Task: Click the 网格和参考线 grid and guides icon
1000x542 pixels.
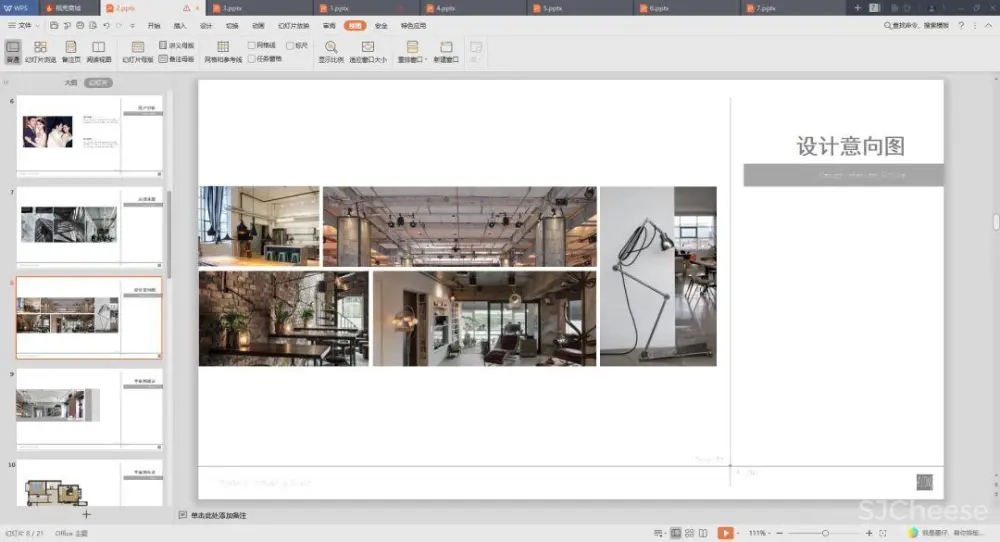Action: [223, 50]
